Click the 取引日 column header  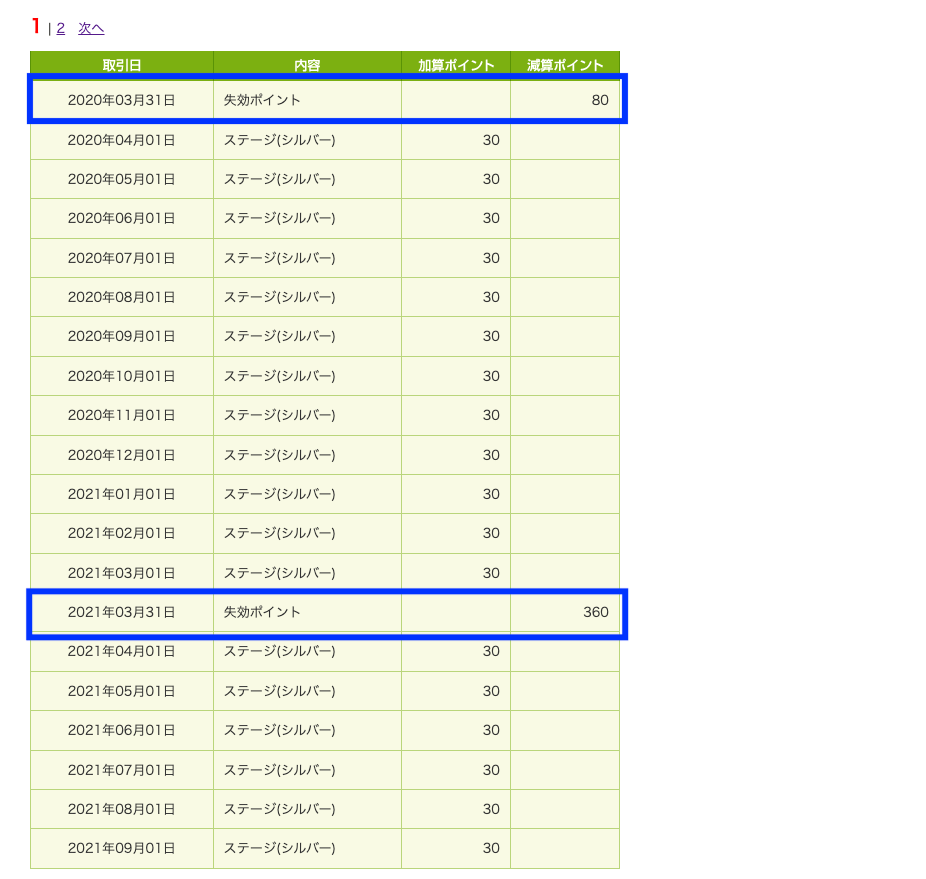tap(122, 65)
